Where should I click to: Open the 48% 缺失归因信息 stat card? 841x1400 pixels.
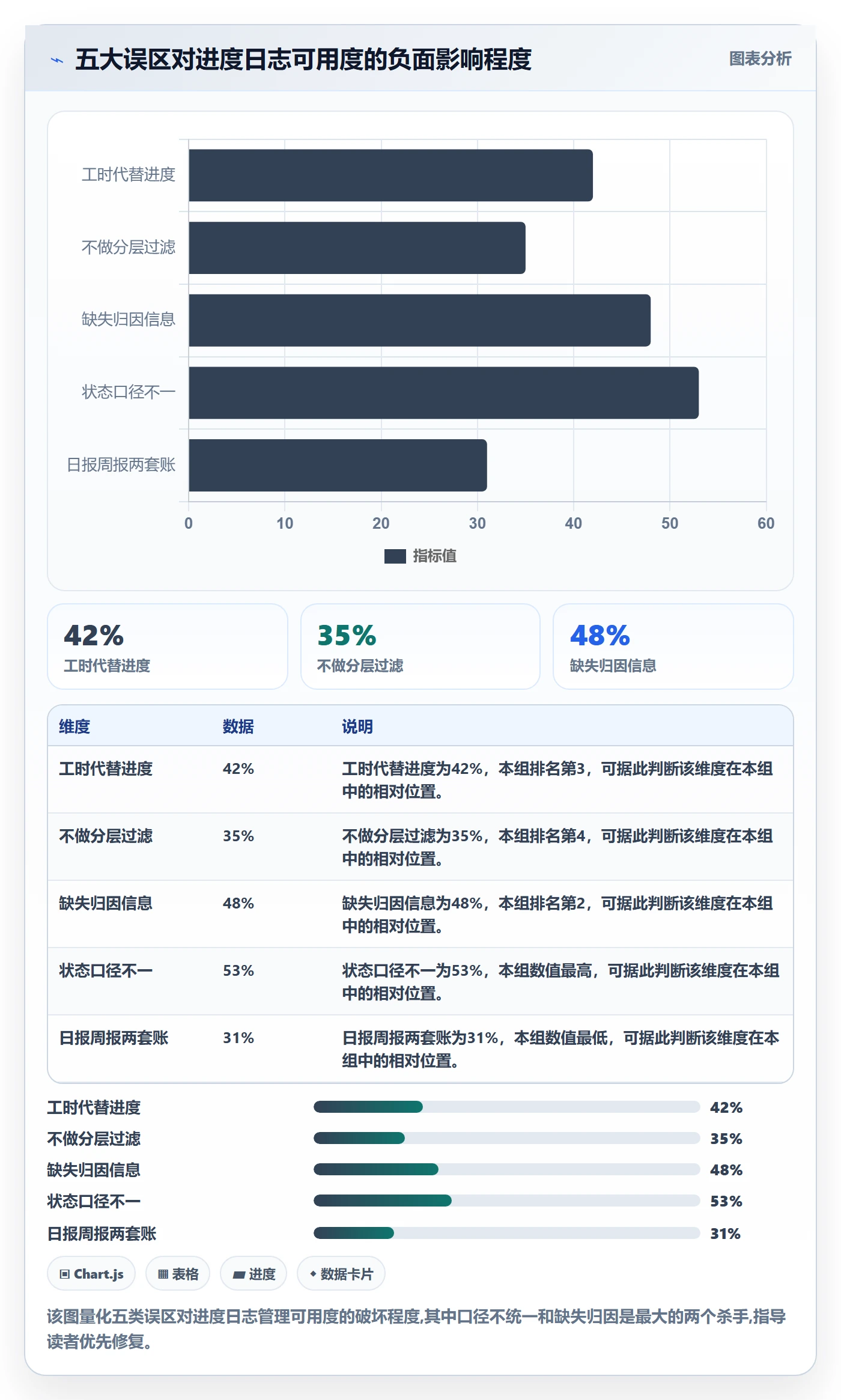point(673,647)
